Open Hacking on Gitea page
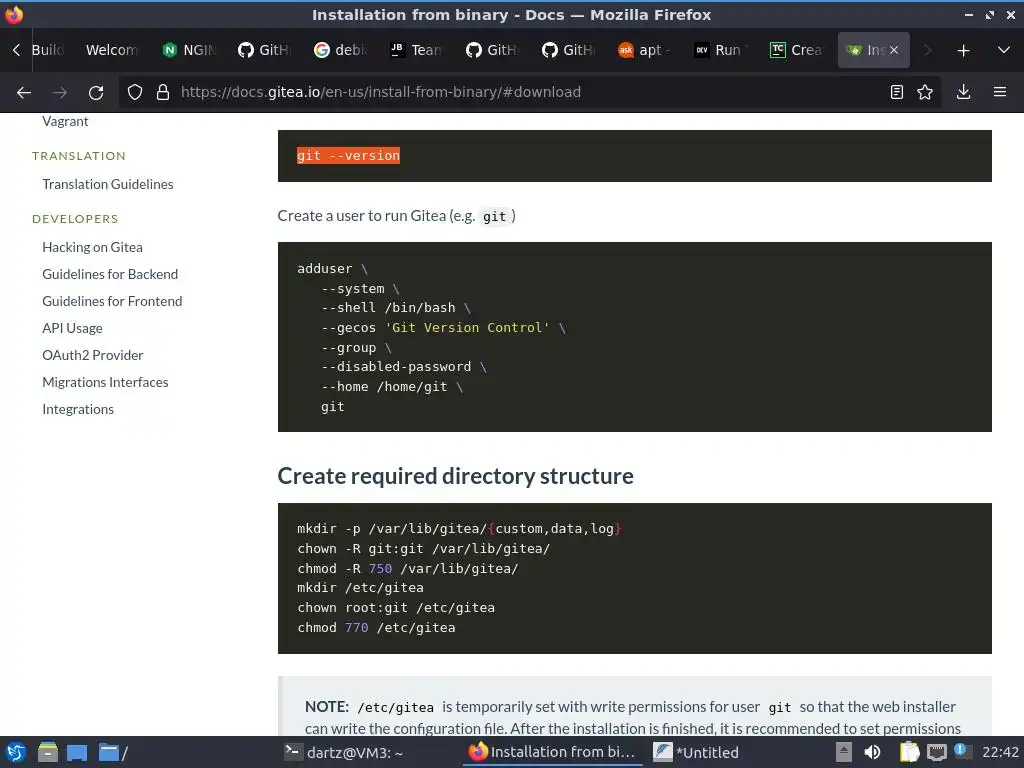1024x768 pixels. tap(92, 248)
